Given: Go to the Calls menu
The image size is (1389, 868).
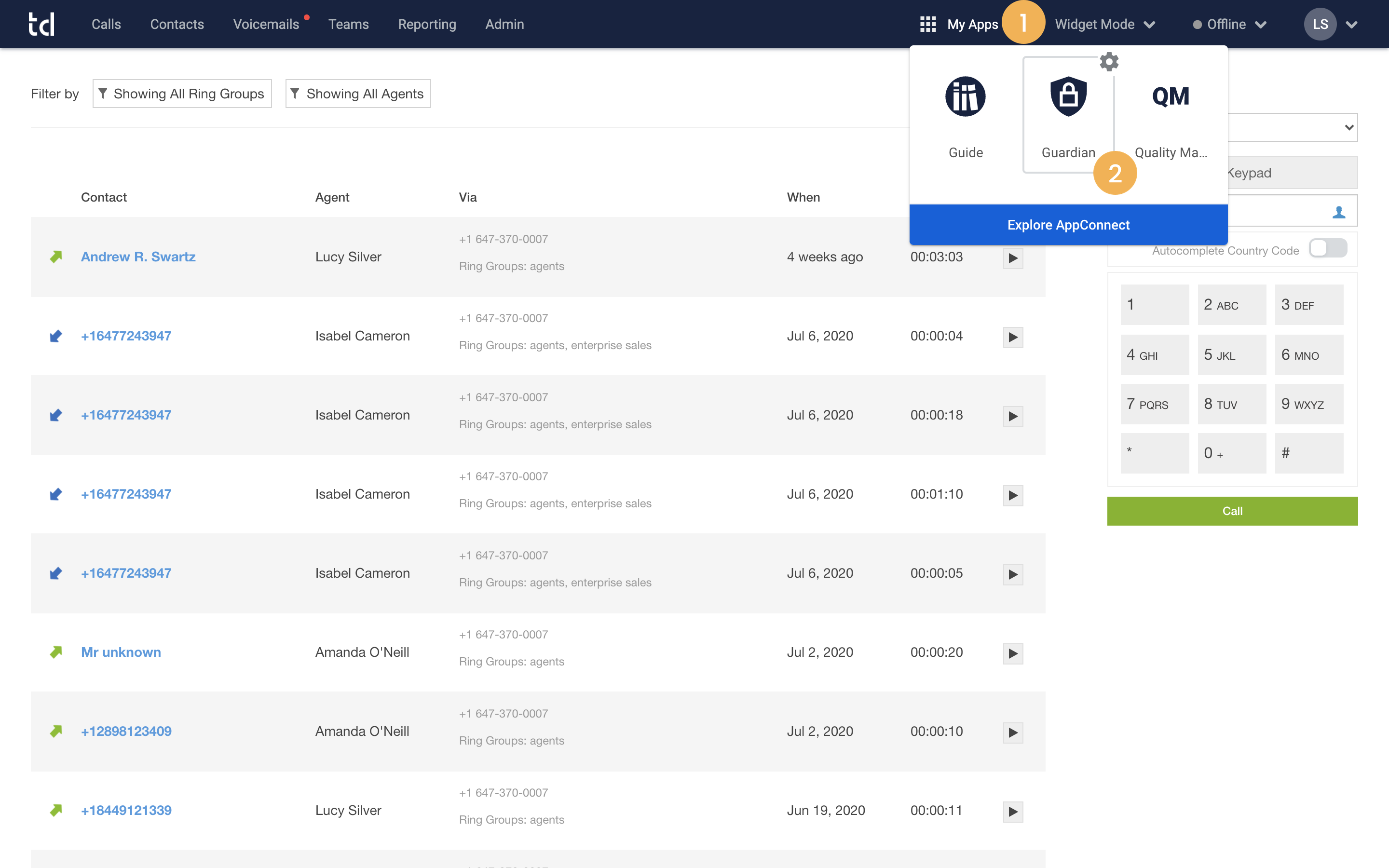Looking at the screenshot, I should [106, 24].
